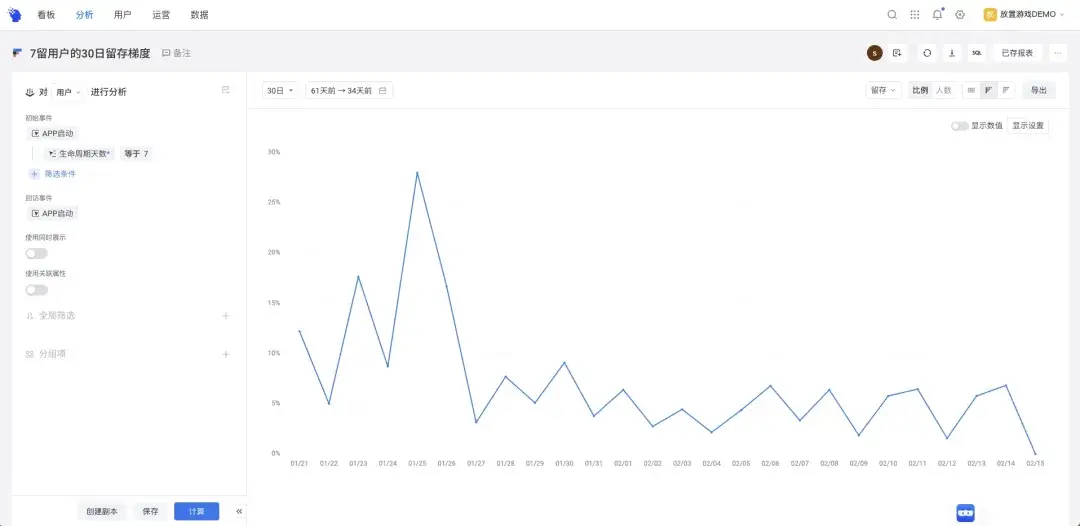Image resolution: width=1080 pixels, height=526 pixels.
Task: Select 比例 display mode
Action: 920,90
